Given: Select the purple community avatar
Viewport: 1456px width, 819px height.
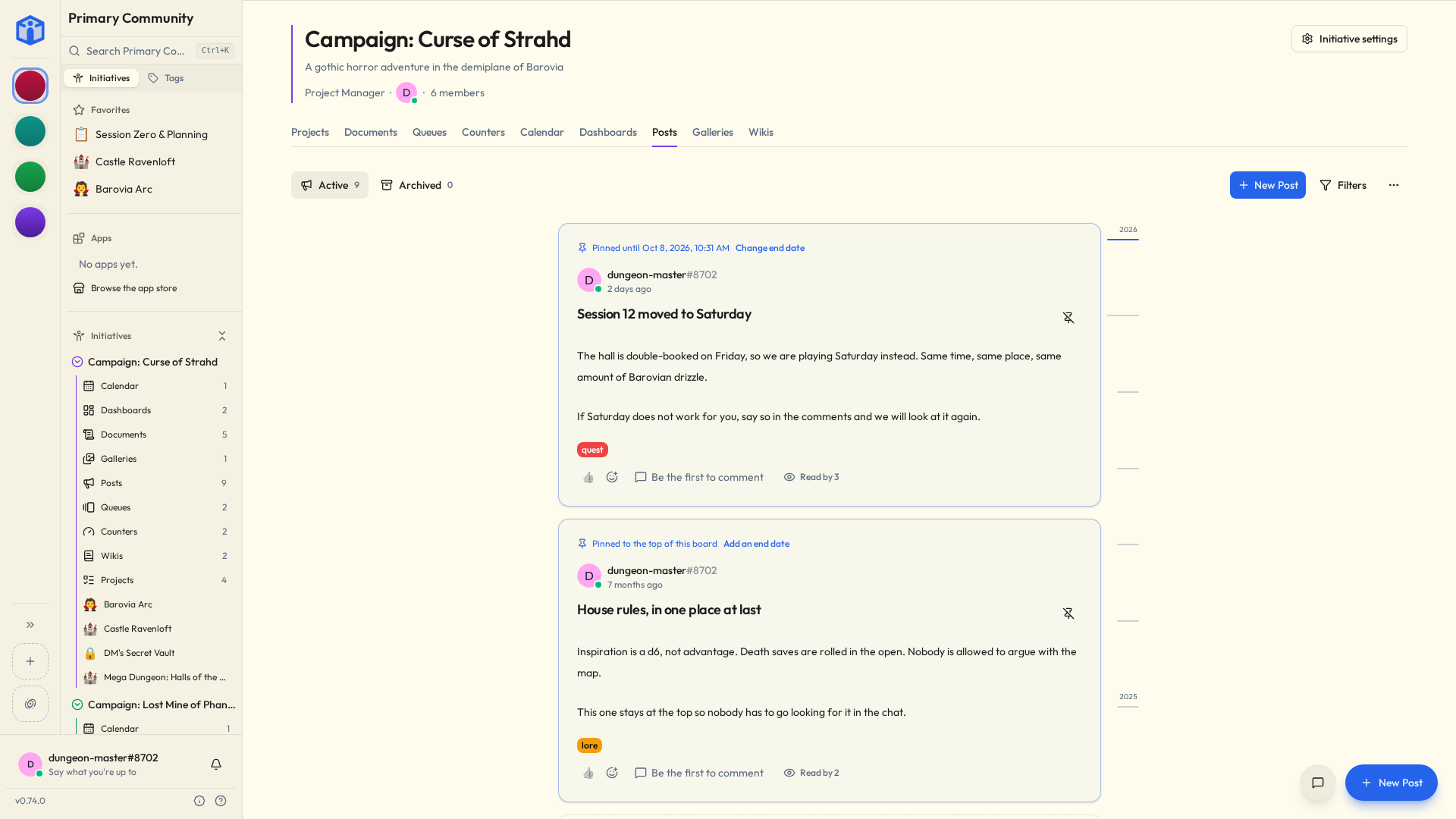Looking at the screenshot, I should (x=30, y=222).
